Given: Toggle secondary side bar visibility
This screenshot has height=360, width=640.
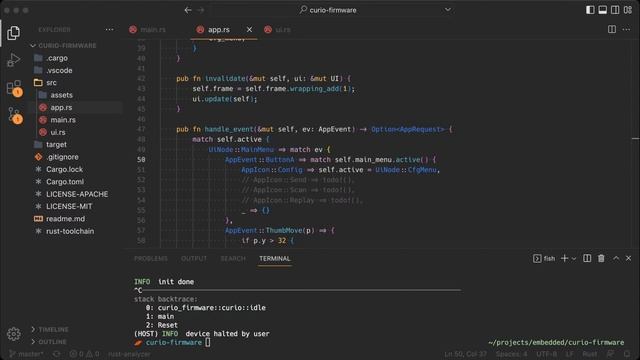Looking at the screenshot, I should pyautogui.click(x=615, y=10).
